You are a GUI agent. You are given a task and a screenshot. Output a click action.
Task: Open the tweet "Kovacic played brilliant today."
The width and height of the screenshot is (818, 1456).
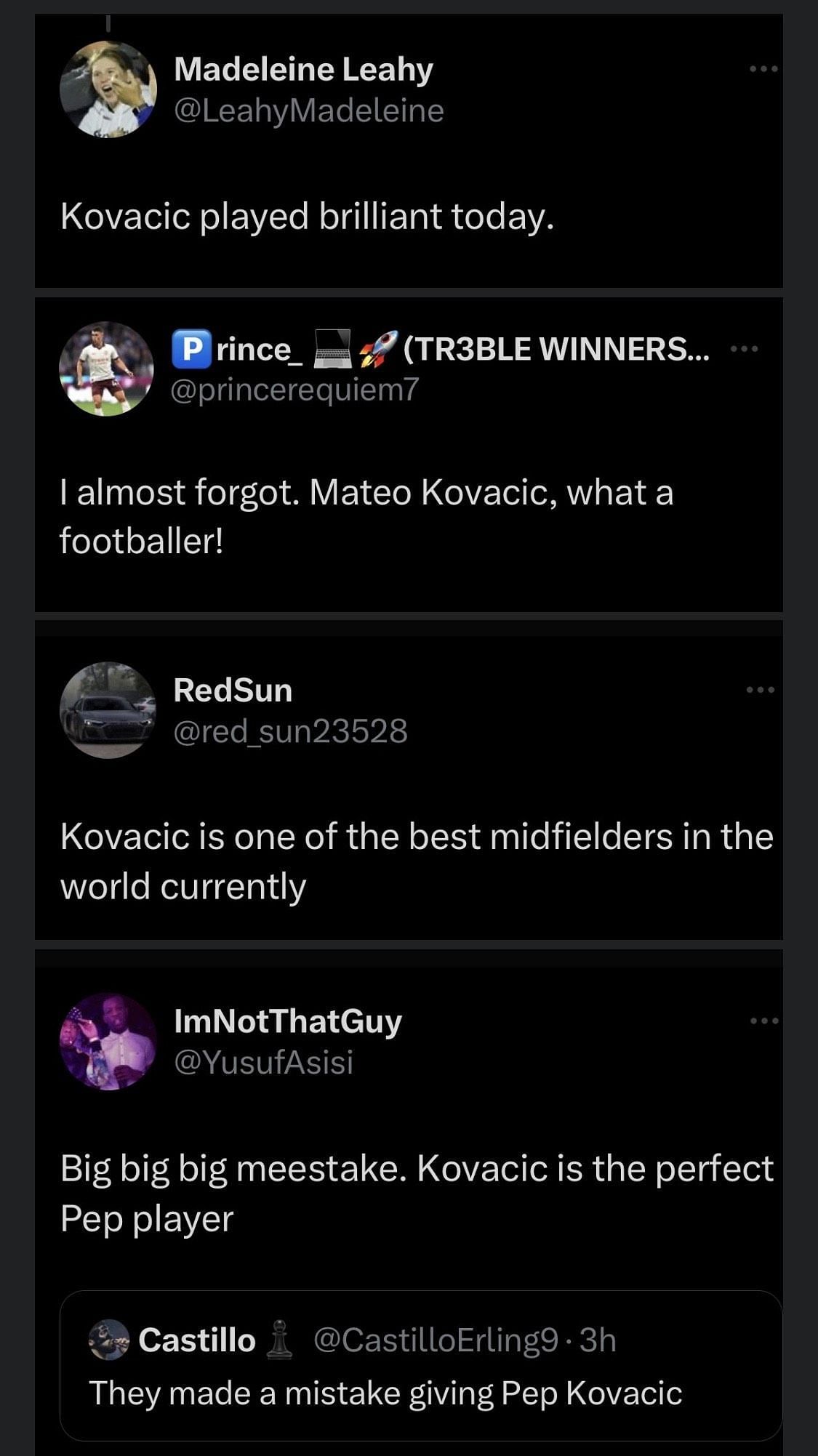pos(307,217)
